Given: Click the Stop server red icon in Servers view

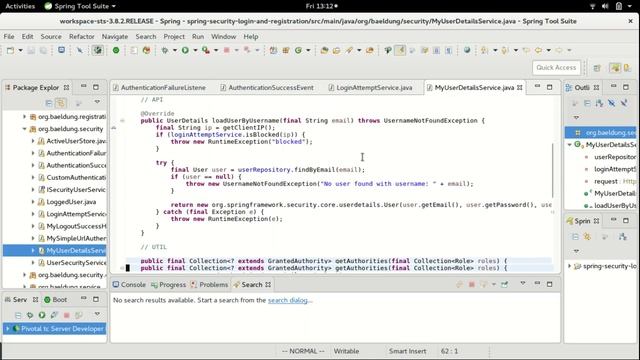Looking at the screenshot, I should click(x=67, y=315).
